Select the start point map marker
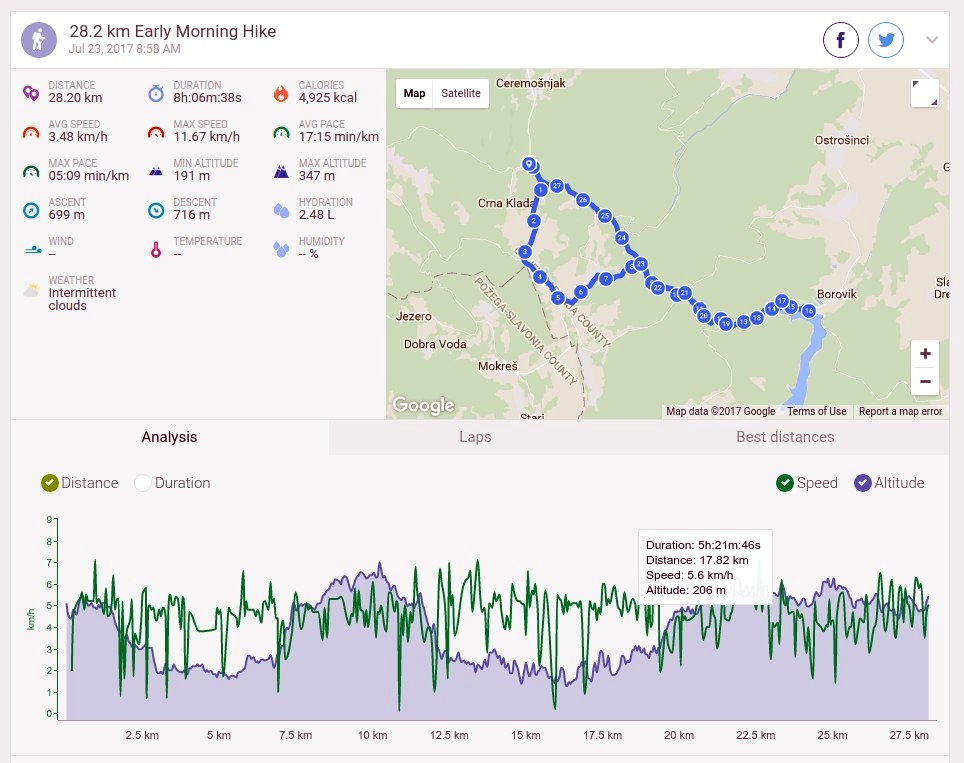This screenshot has width=964, height=763. tap(529, 164)
